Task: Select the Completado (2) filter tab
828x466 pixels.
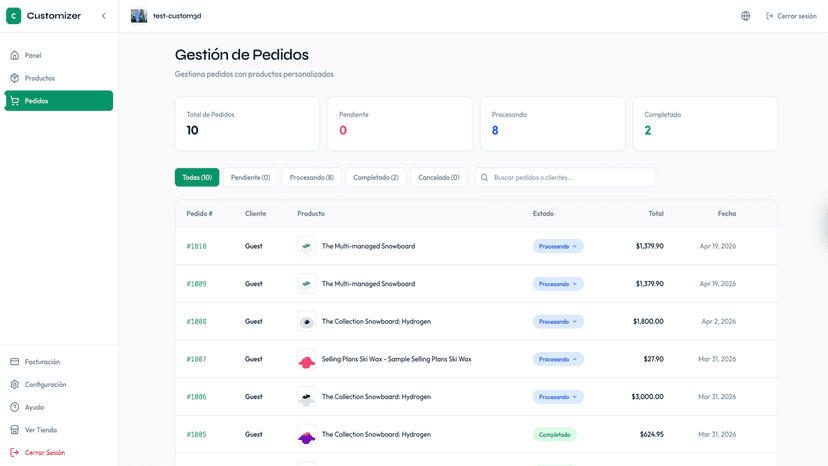Action: click(376, 178)
